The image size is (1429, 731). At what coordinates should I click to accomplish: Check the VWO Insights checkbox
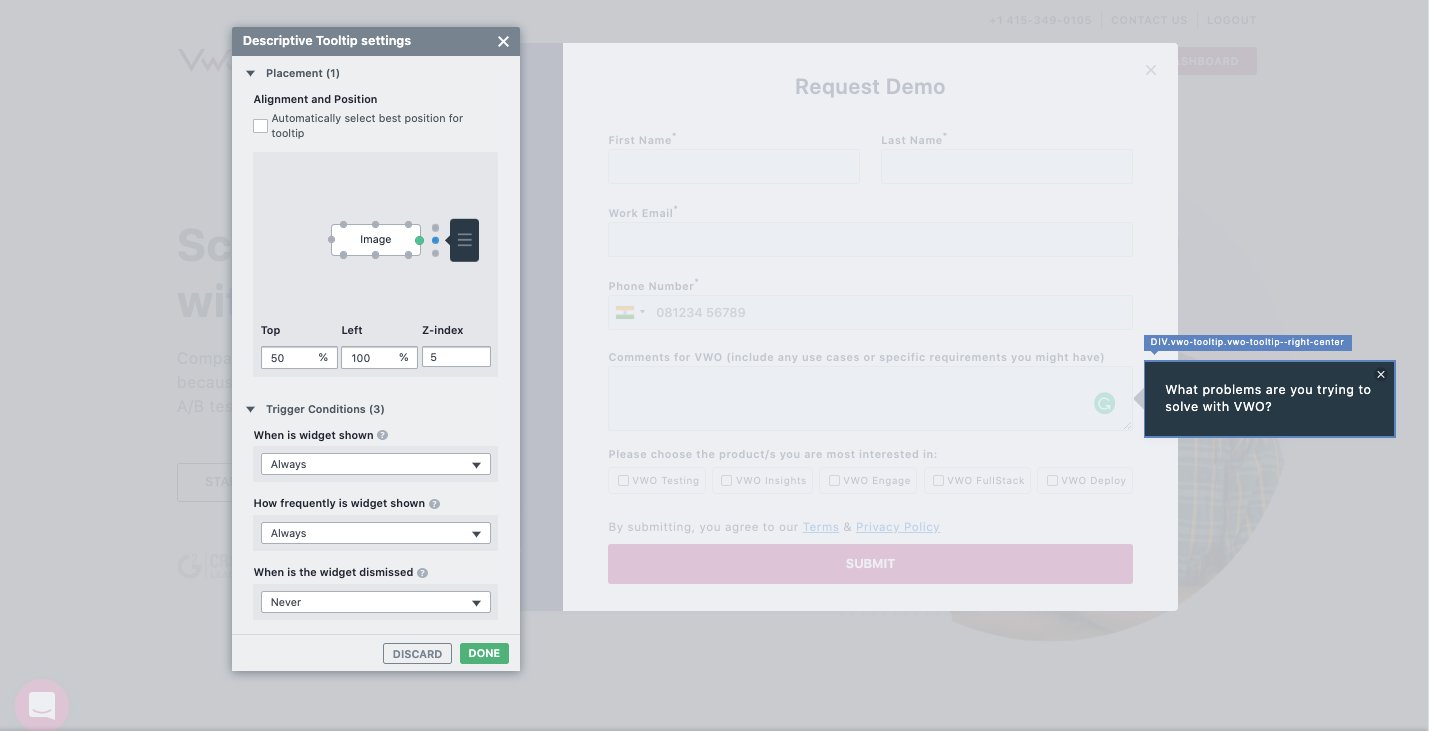click(727, 480)
